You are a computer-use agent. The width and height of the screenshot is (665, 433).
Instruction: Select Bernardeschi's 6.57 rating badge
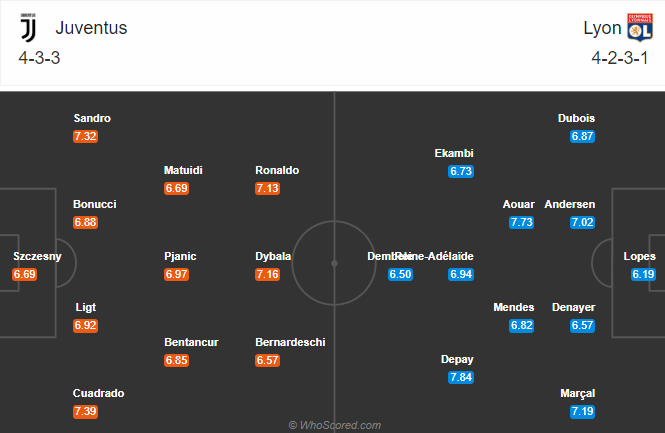(267, 360)
